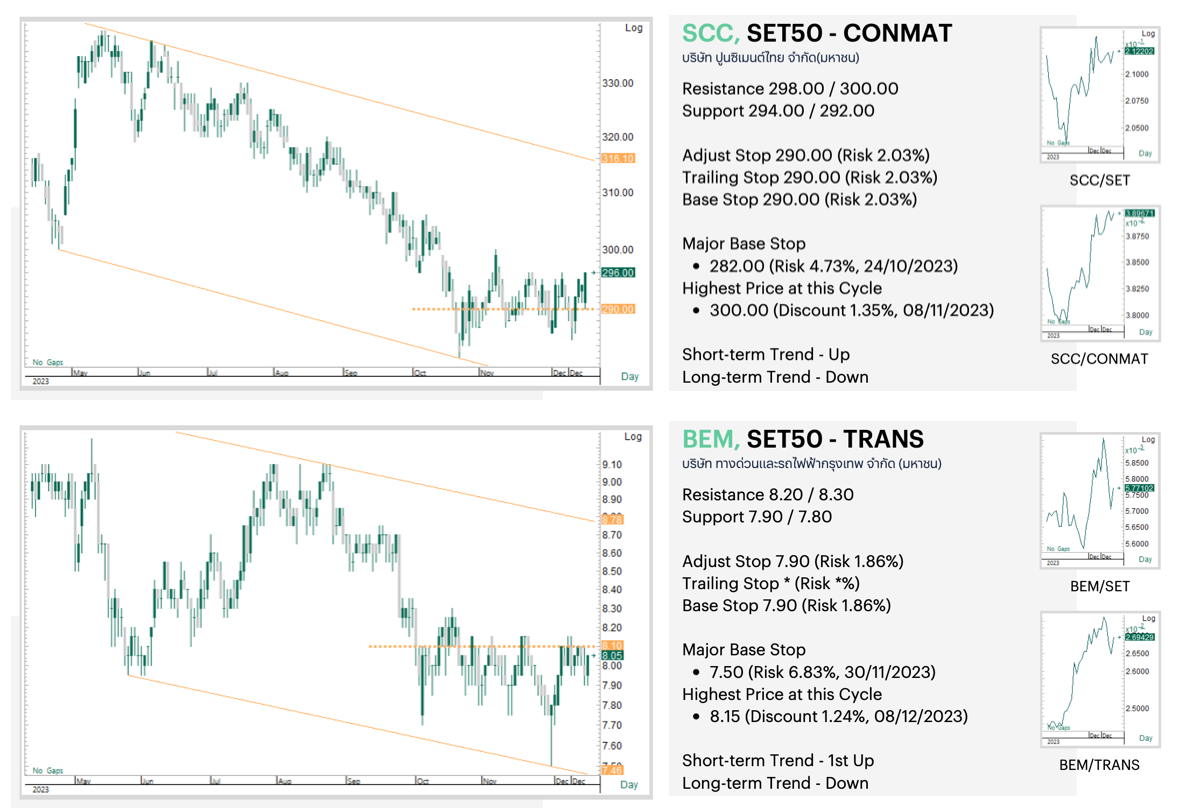The height and width of the screenshot is (808, 1190).
Task: Click the SCC chart 'Log' scale label
Action: pos(634,28)
